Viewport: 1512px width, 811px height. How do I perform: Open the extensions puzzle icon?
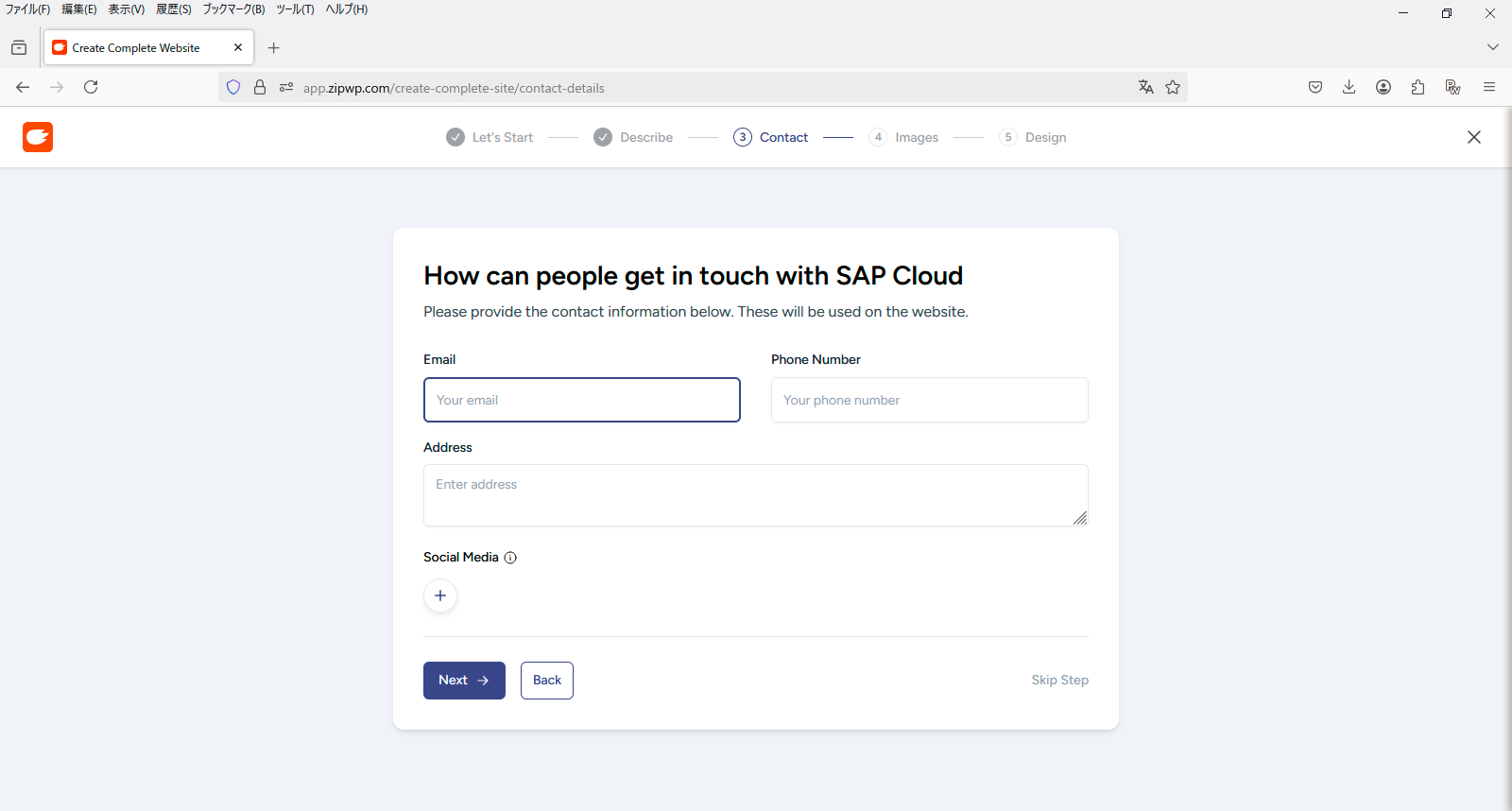point(1417,87)
